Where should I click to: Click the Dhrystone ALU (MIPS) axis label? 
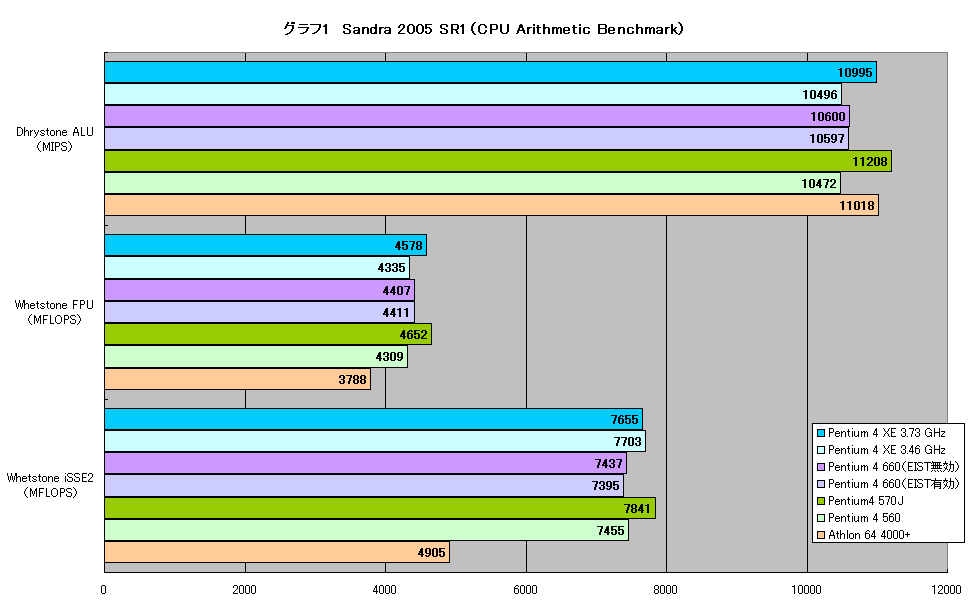point(54,139)
